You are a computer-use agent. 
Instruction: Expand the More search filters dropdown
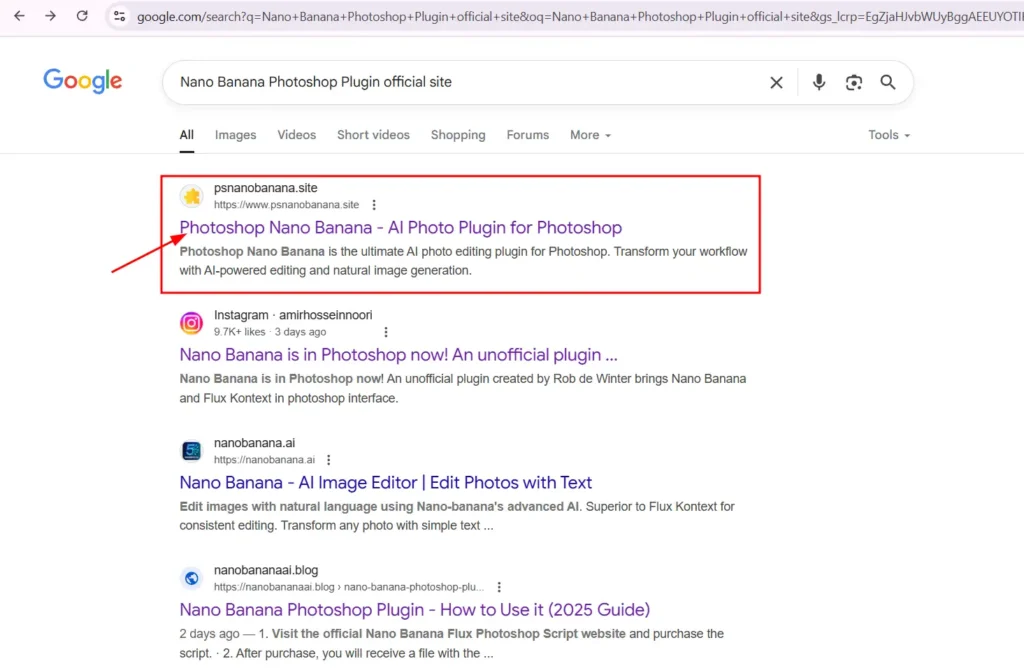tap(590, 135)
